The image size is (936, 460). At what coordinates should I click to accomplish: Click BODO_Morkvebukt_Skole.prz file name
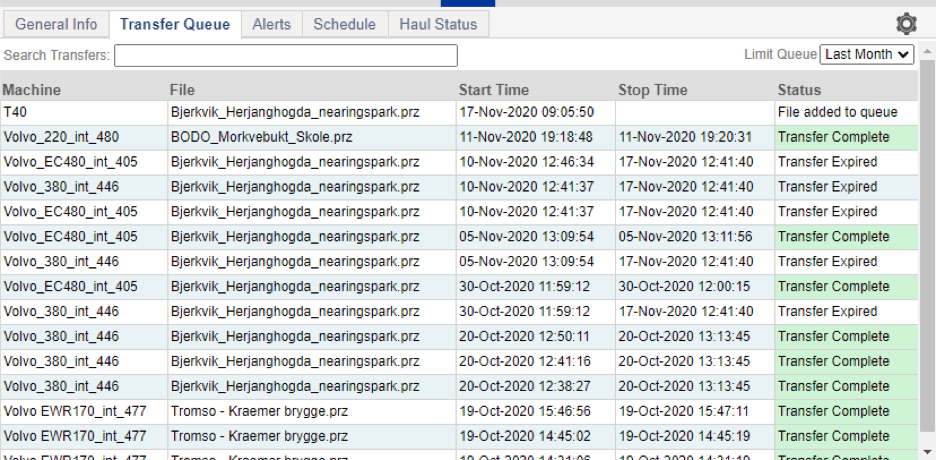[x=261, y=137]
